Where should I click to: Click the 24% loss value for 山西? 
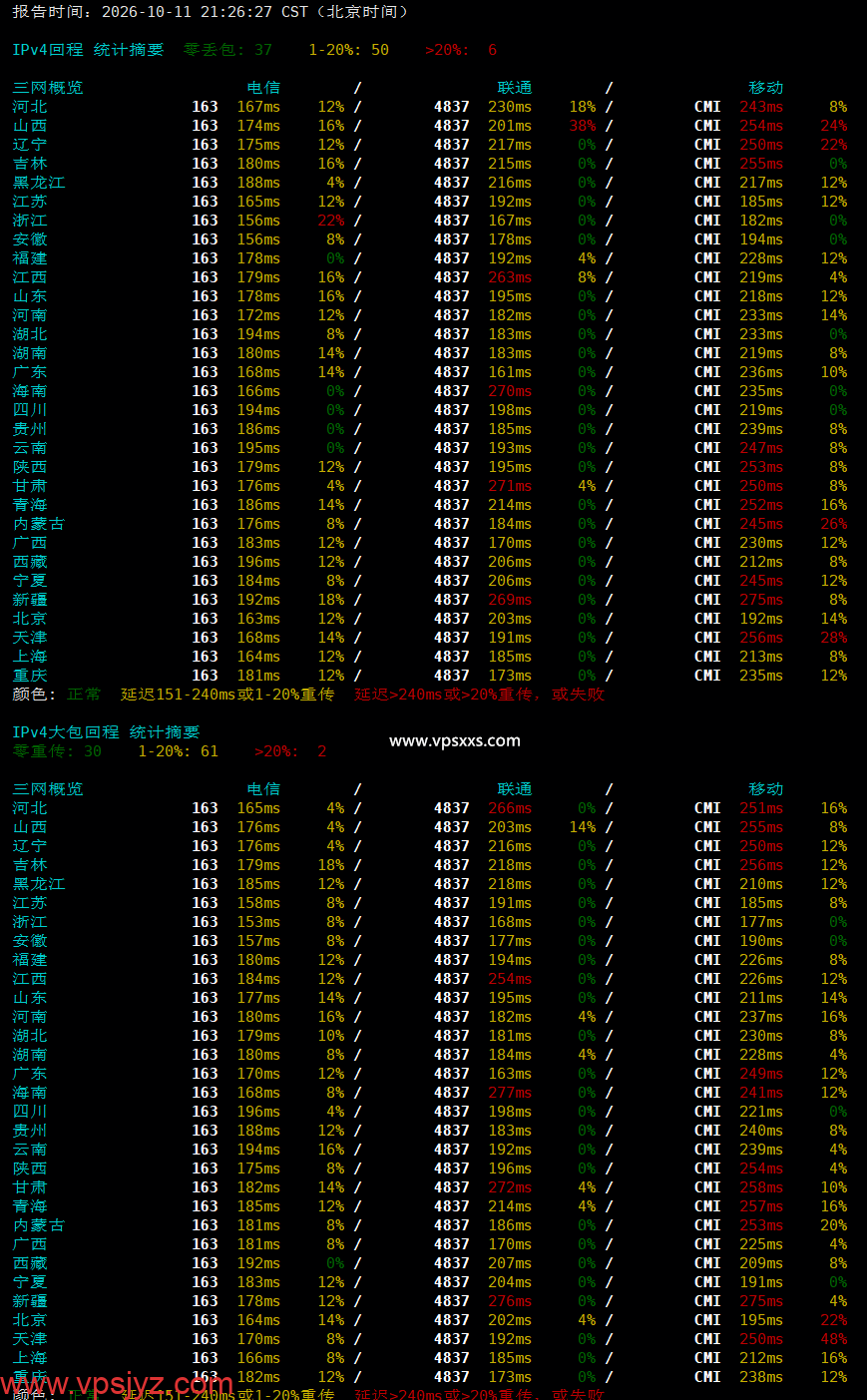[x=834, y=126]
